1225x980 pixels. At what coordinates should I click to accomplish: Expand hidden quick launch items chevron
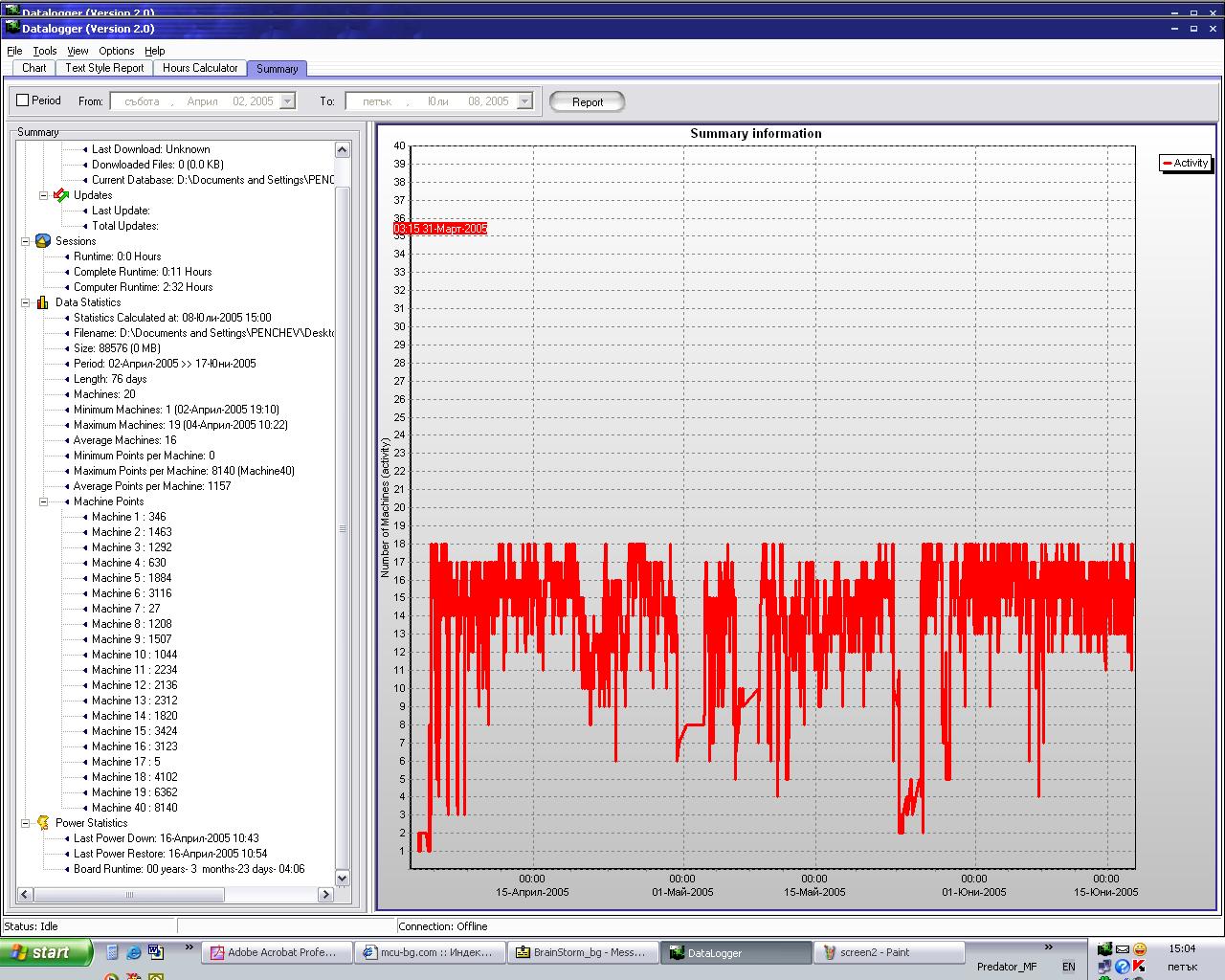pyautogui.click(x=189, y=947)
